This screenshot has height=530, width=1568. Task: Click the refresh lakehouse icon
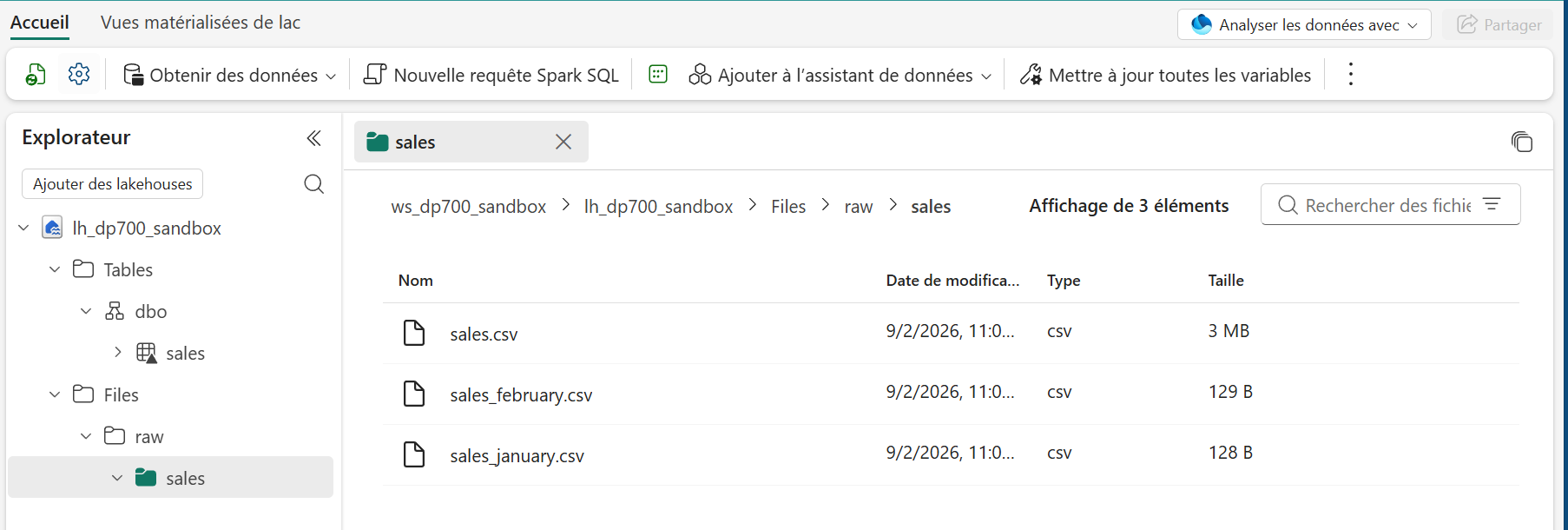pyautogui.click(x=36, y=75)
